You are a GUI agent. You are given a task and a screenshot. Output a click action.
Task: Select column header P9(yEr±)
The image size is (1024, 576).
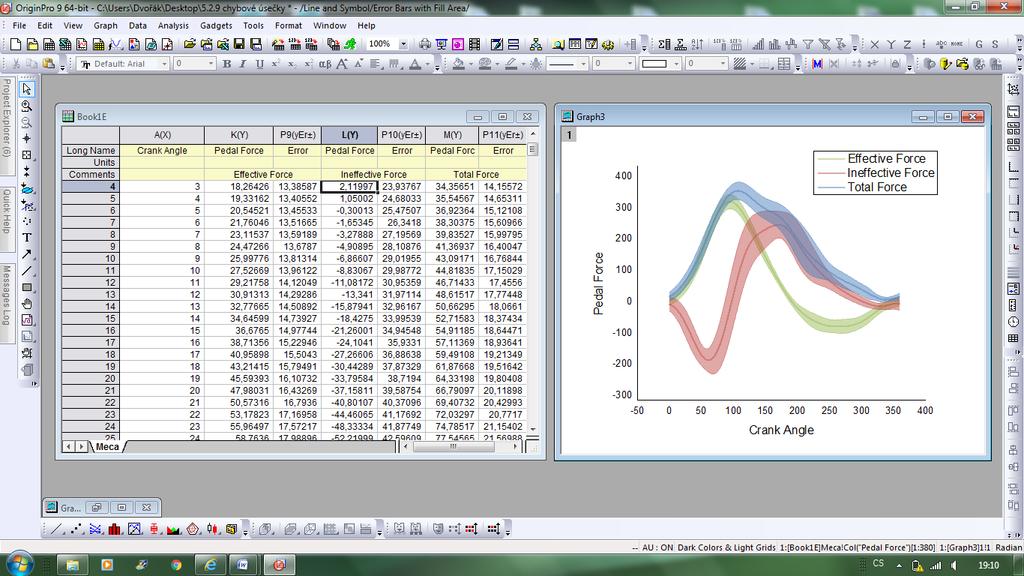pyautogui.click(x=297, y=135)
